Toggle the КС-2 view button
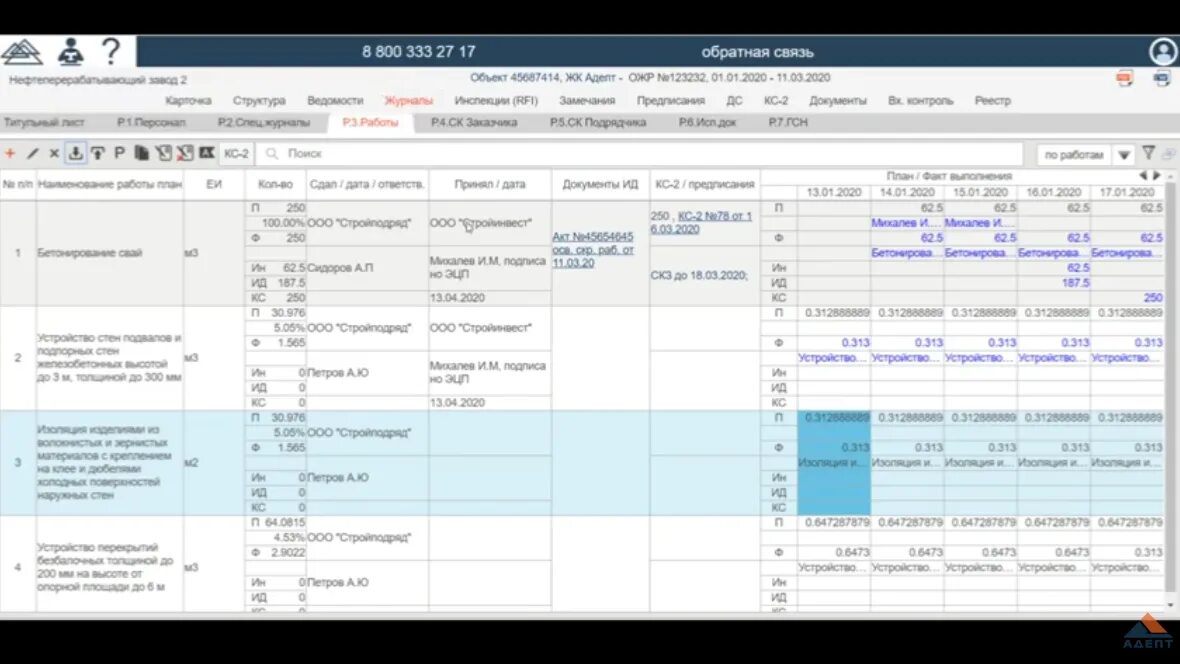The height and width of the screenshot is (664, 1180). pyautogui.click(x=236, y=154)
